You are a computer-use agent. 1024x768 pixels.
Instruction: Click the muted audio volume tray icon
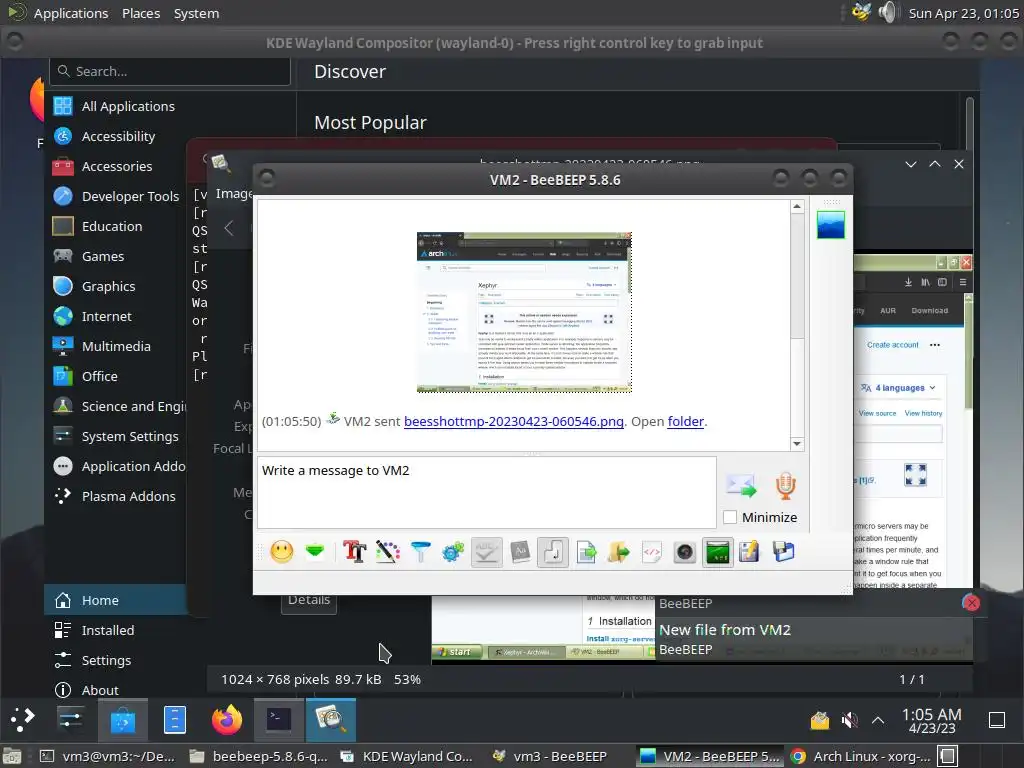coord(849,720)
